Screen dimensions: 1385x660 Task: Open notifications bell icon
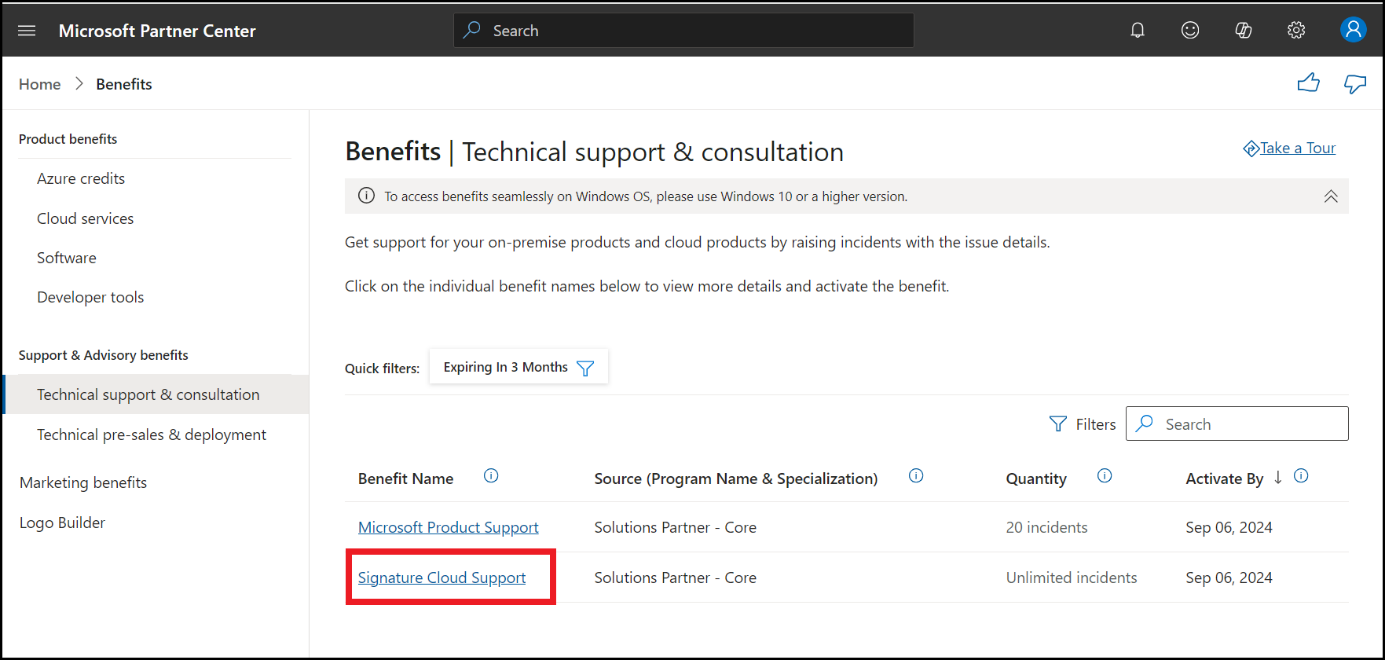pyautogui.click(x=1137, y=31)
